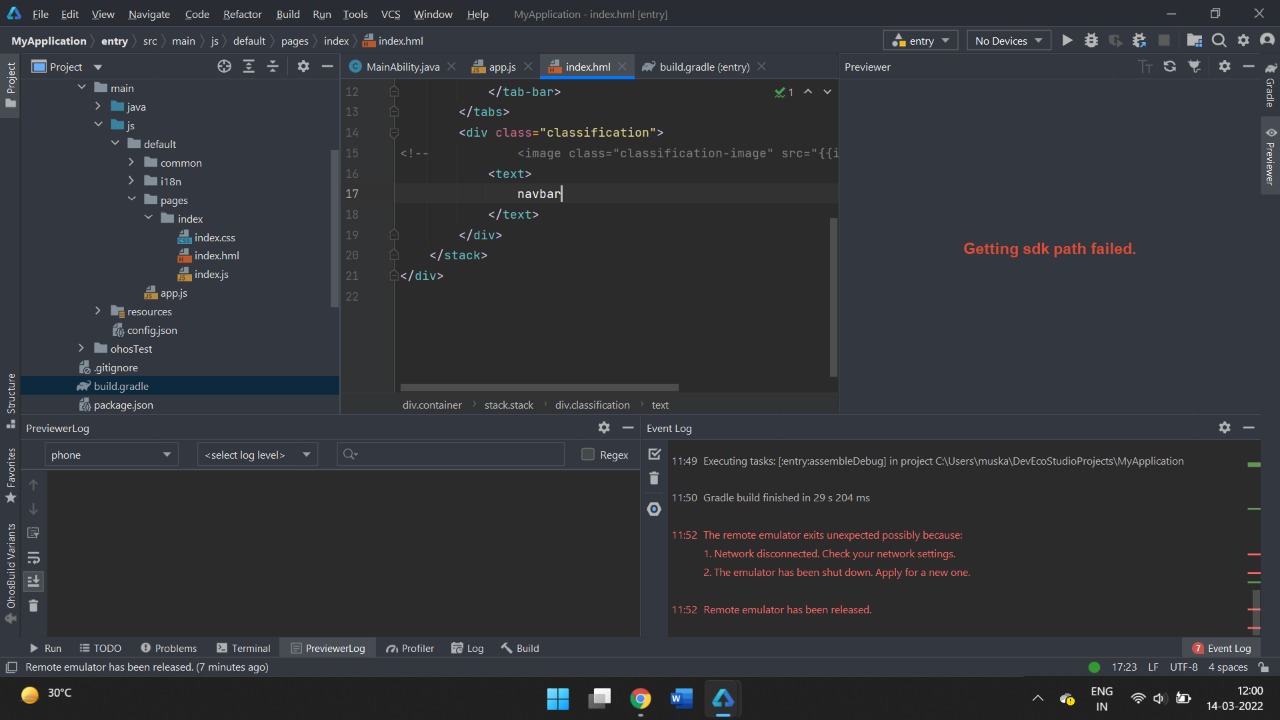Toggle soft-wrap in PreviewerLog

click(33, 557)
